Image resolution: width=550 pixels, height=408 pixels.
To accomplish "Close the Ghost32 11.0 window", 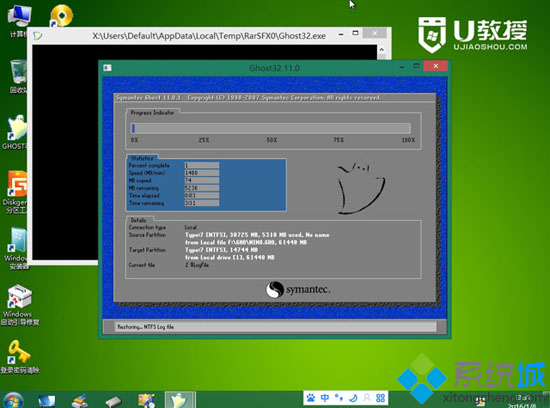I will point(436,66).
